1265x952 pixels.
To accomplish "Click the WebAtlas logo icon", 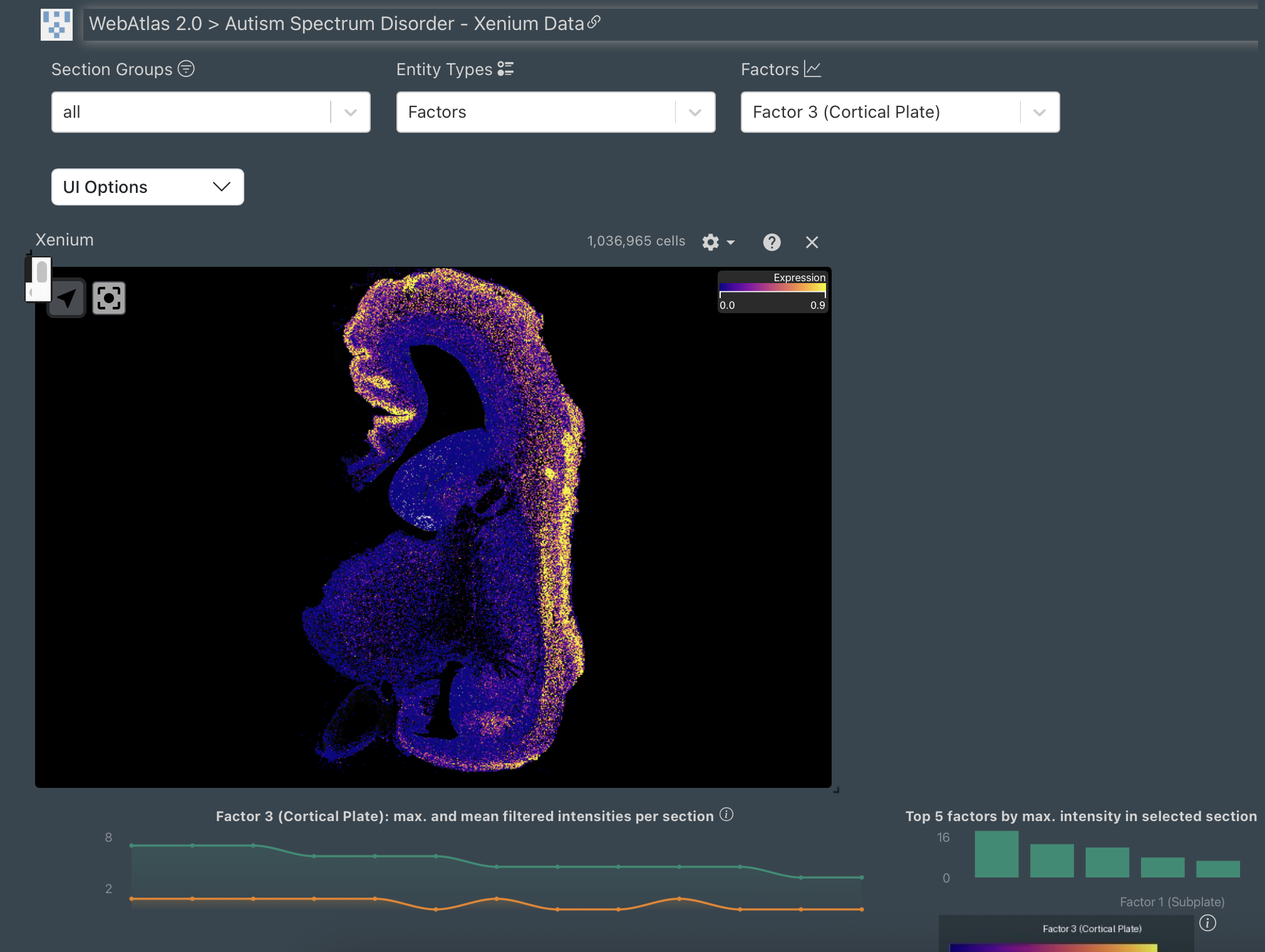I will (56, 24).
